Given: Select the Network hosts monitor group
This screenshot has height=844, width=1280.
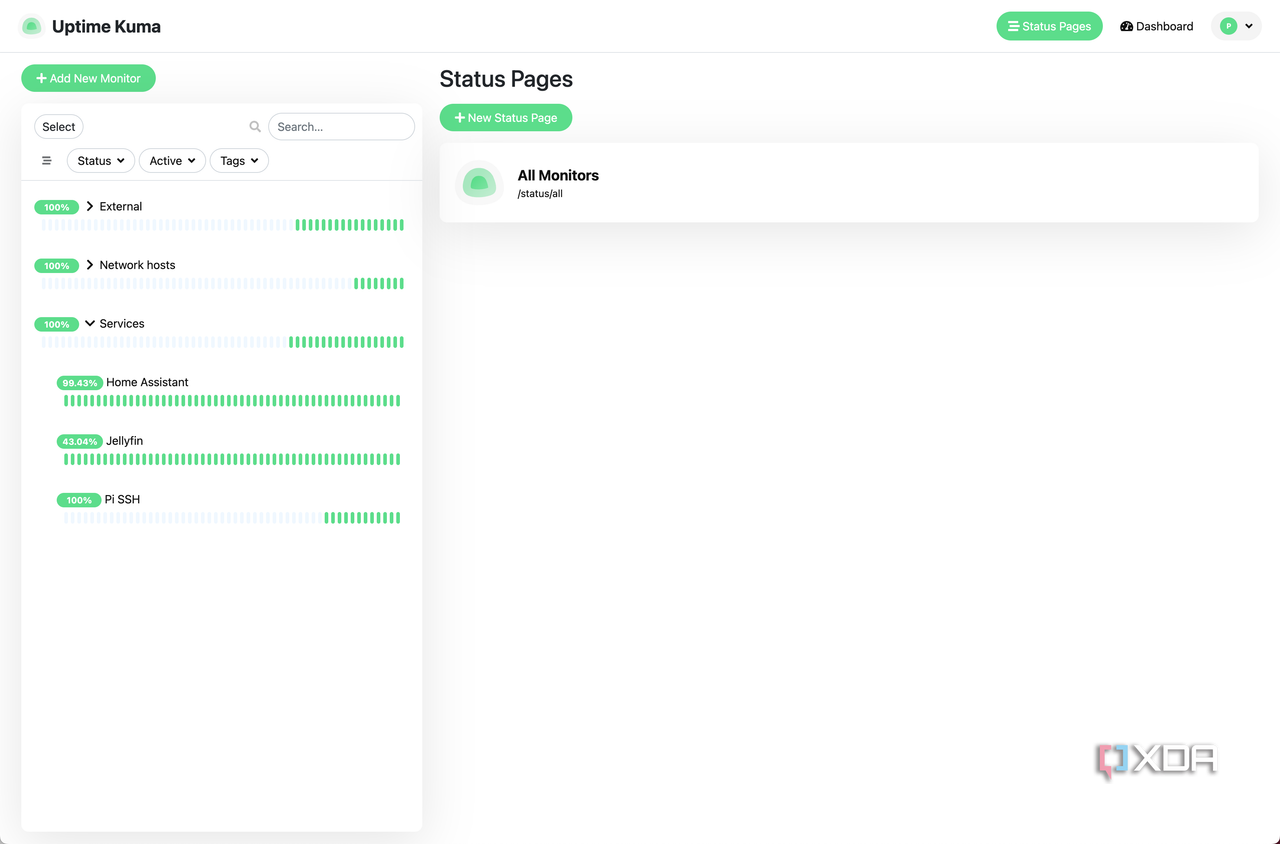Looking at the screenshot, I should (137, 265).
